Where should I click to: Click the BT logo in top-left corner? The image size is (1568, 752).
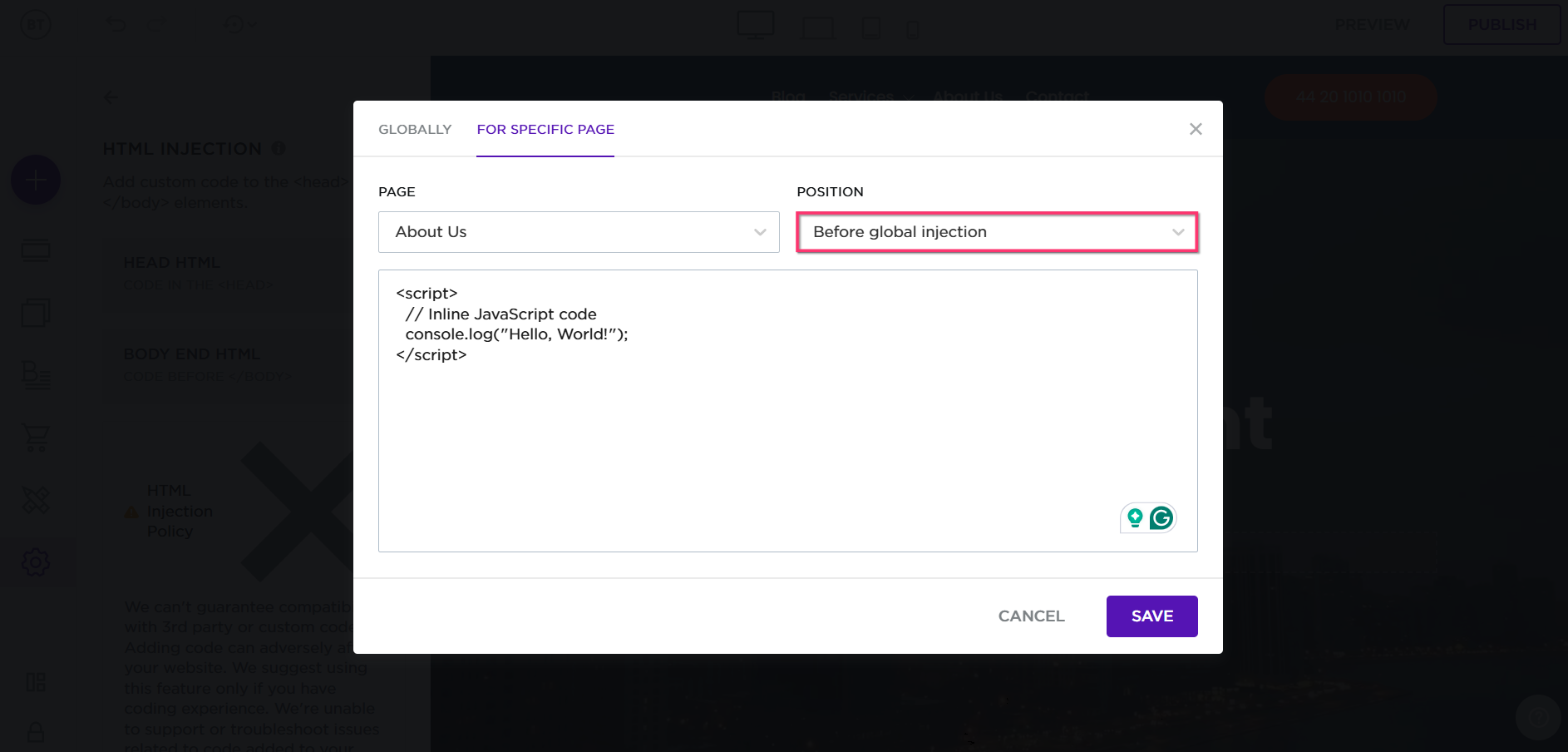click(36, 25)
